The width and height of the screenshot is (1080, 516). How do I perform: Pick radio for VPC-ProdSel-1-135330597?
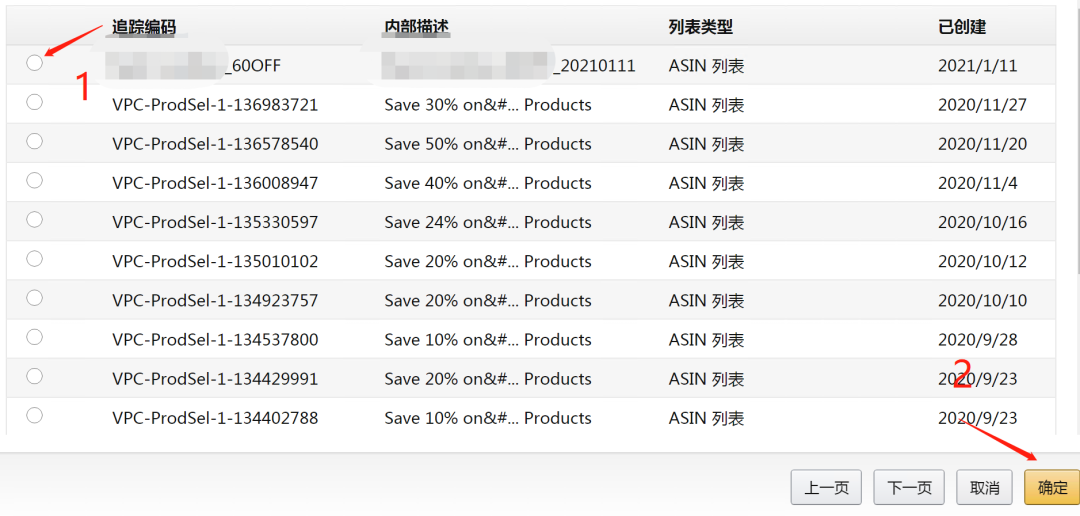35,219
